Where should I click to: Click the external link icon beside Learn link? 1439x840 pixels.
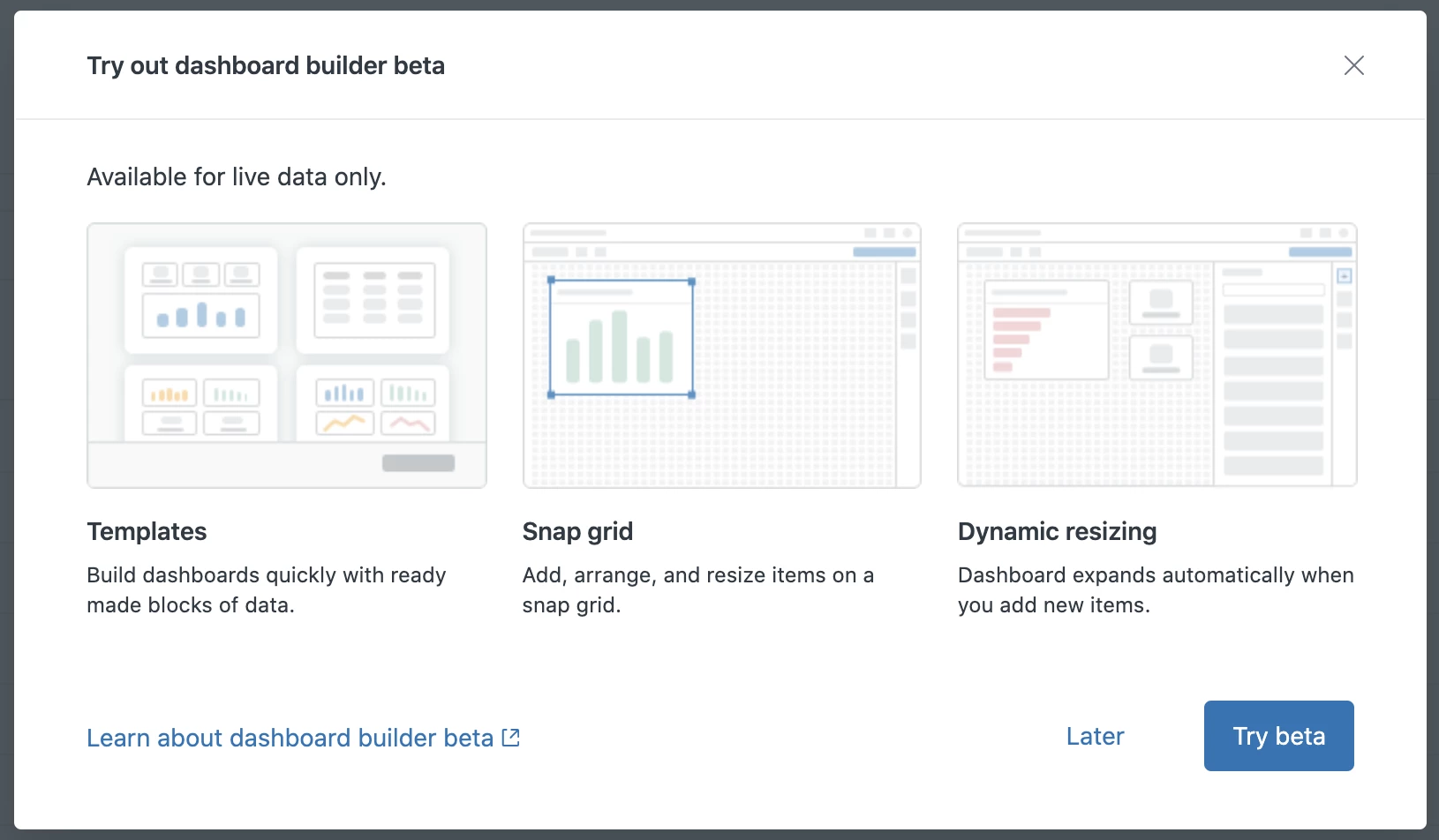[510, 737]
